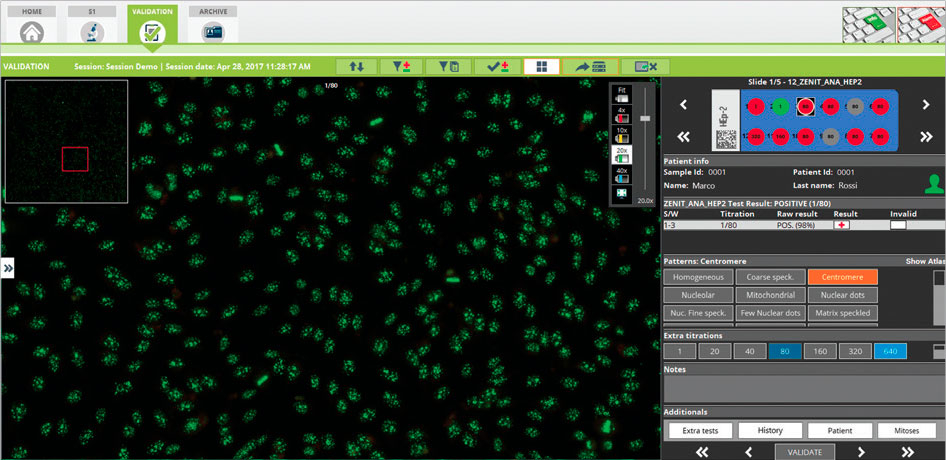Toggle the Invalid checkbox for sample 1-3
The height and width of the screenshot is (460, 946).
pos(898,225)
